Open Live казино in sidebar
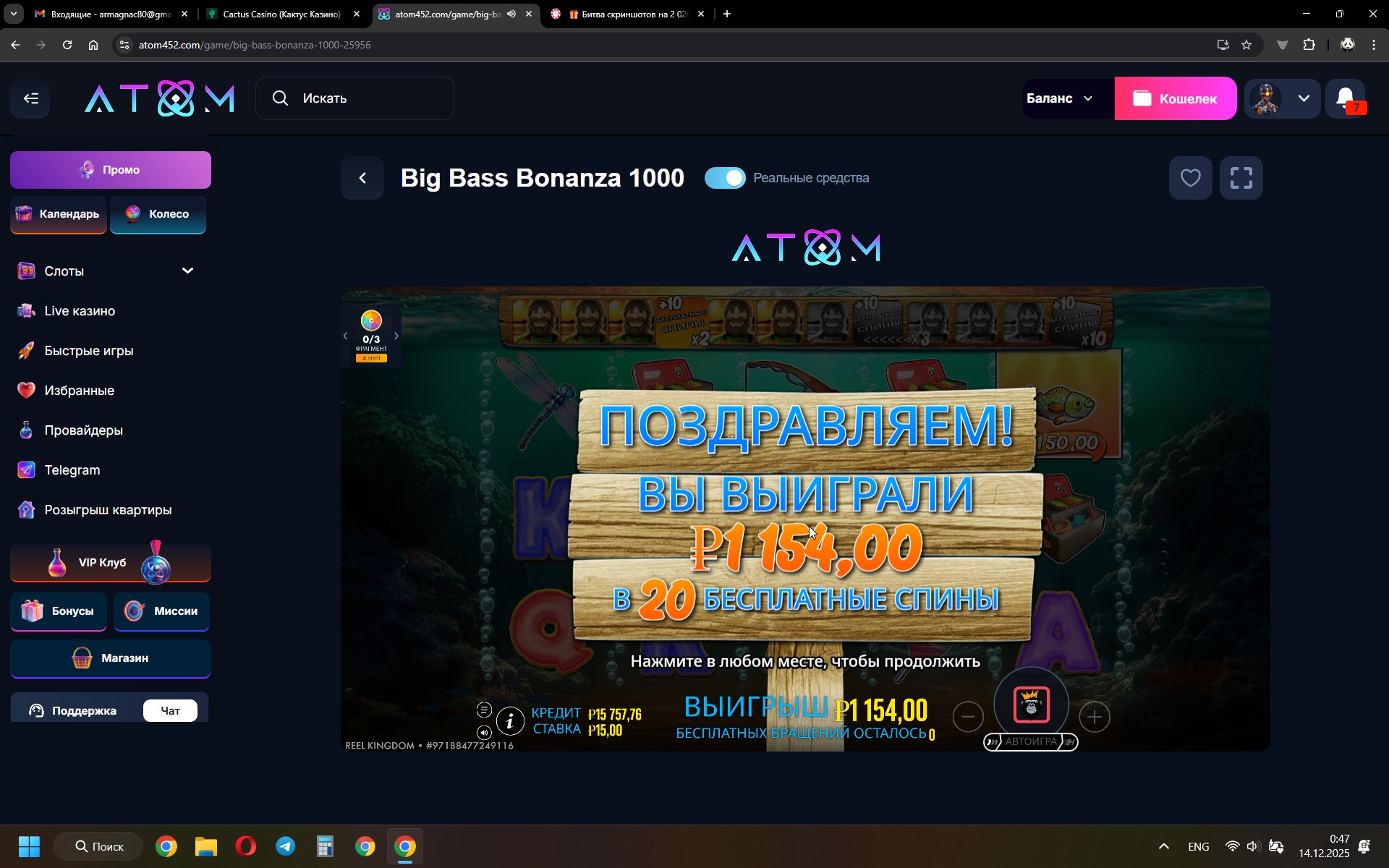The width and height of the screenshot is (1389, 868). (80, 311)
